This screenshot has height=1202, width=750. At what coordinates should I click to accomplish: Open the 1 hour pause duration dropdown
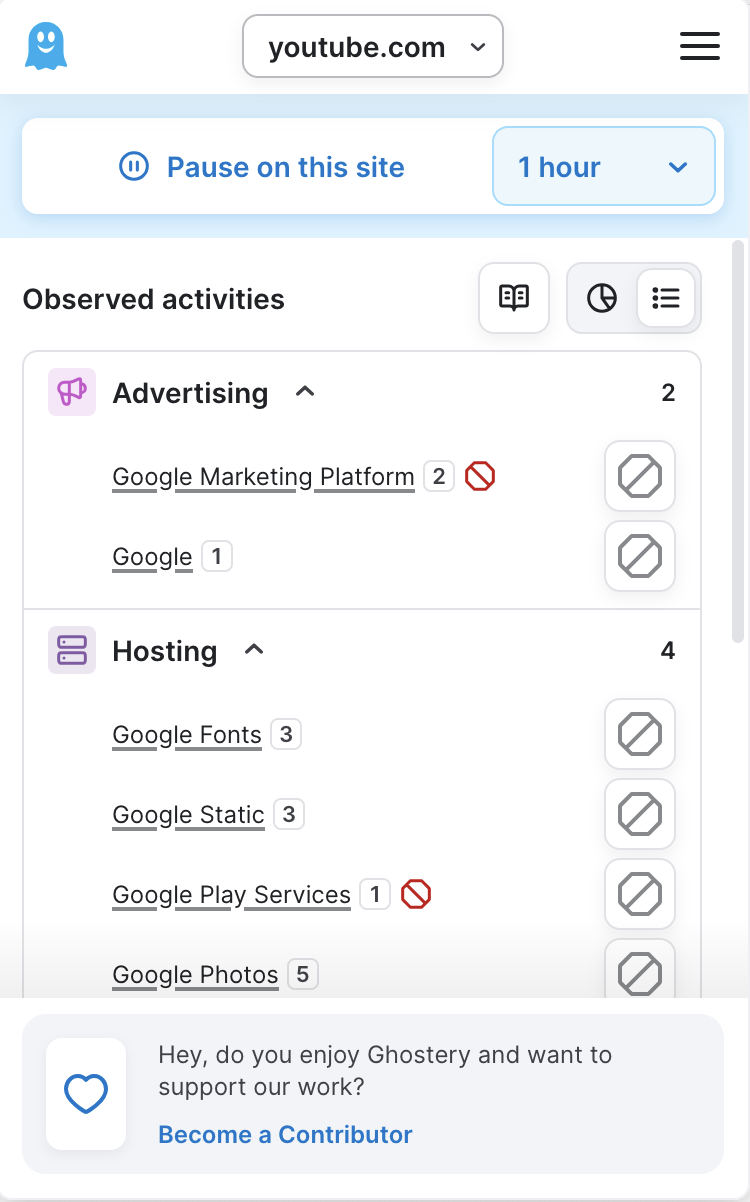pyautogui.click(x=603, y=166)
